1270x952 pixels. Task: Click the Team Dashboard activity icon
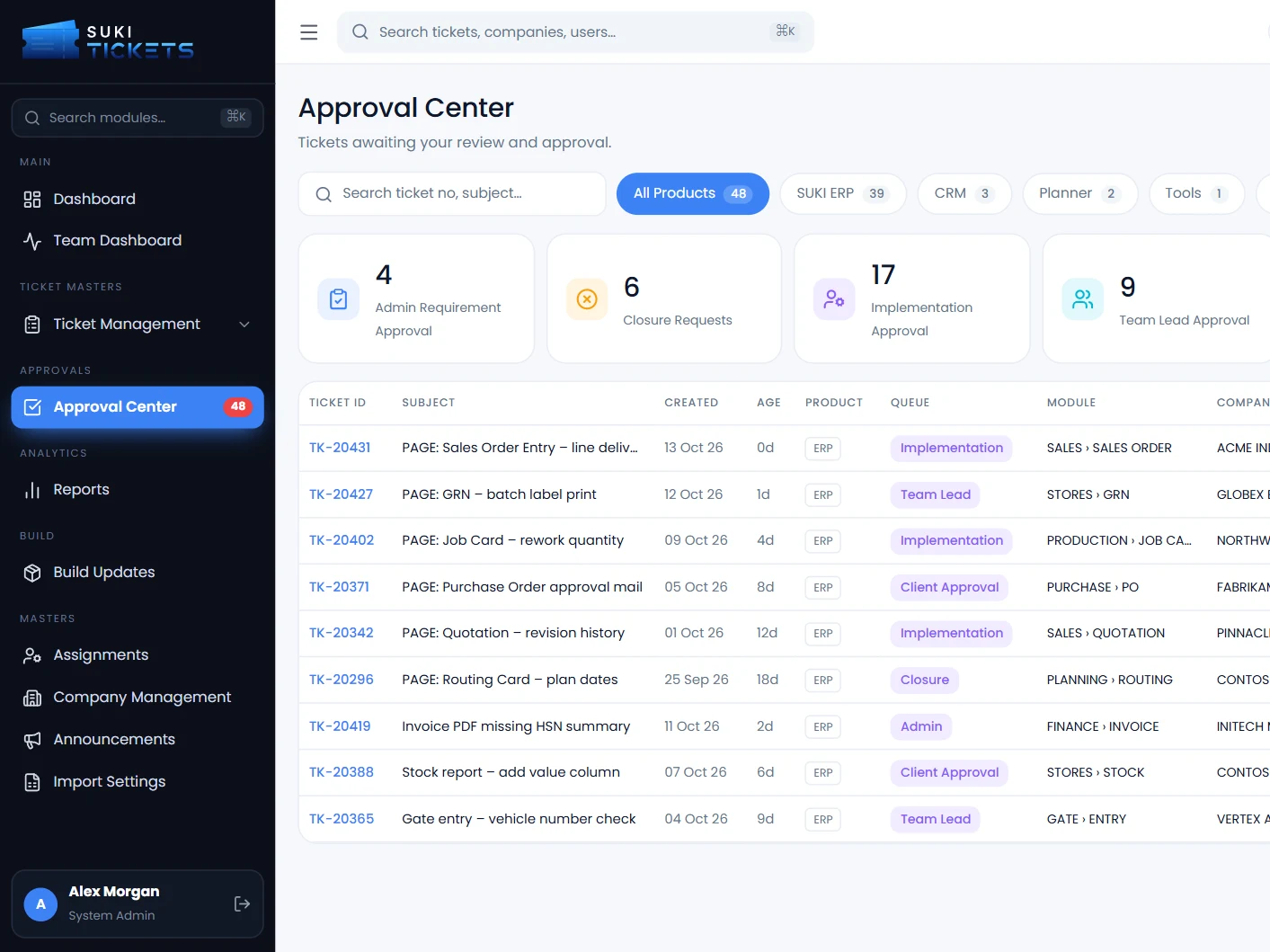(x=32, y=241)
